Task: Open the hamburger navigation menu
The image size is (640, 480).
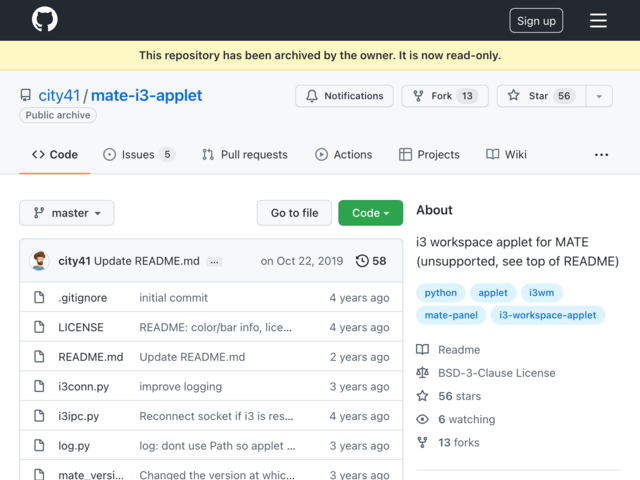Action: [x=598, y=20]
